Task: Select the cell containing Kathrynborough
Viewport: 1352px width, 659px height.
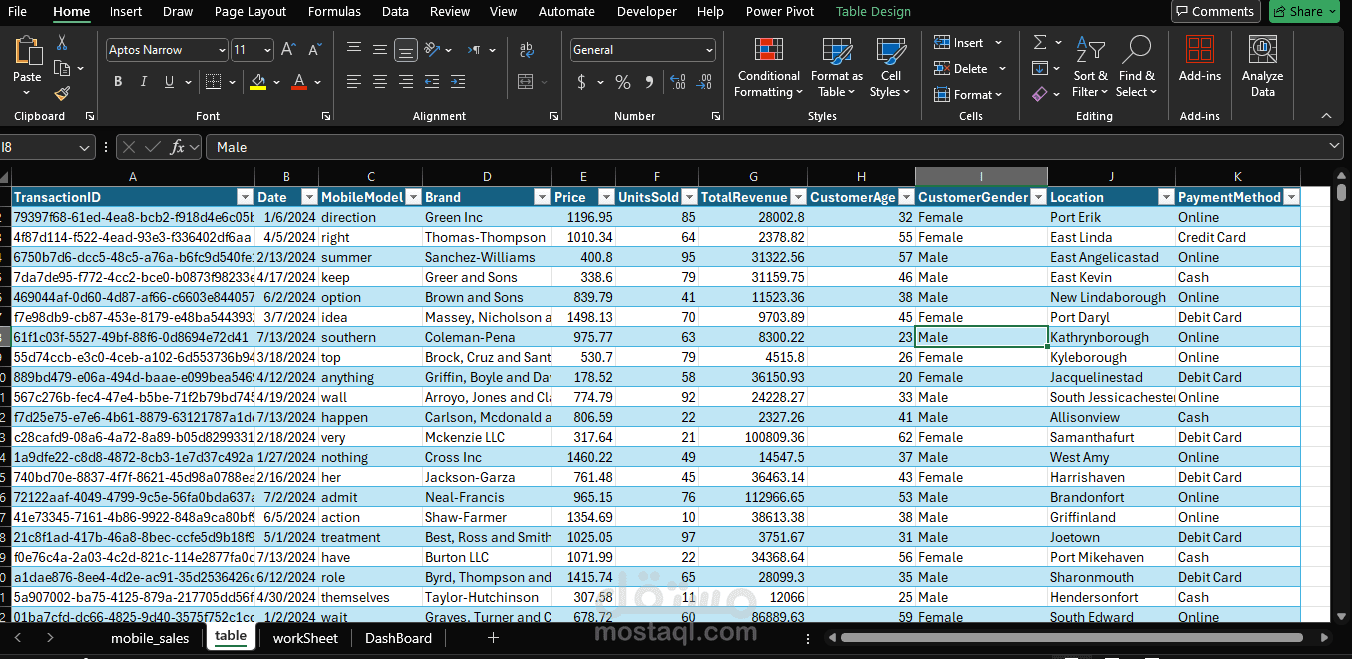Action: [x=1111, y=337]
